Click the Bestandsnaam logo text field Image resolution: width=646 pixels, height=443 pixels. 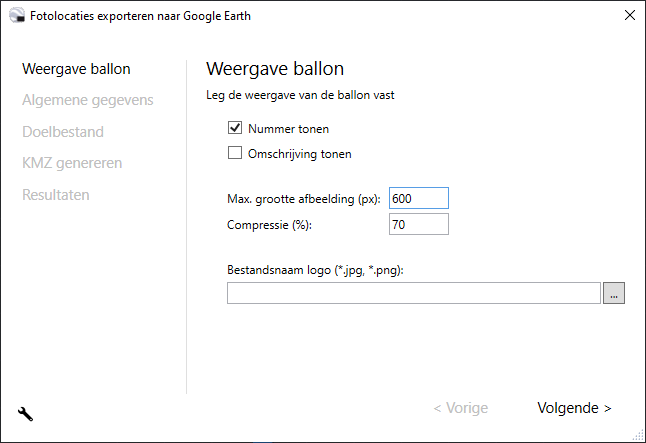(413, 293)
